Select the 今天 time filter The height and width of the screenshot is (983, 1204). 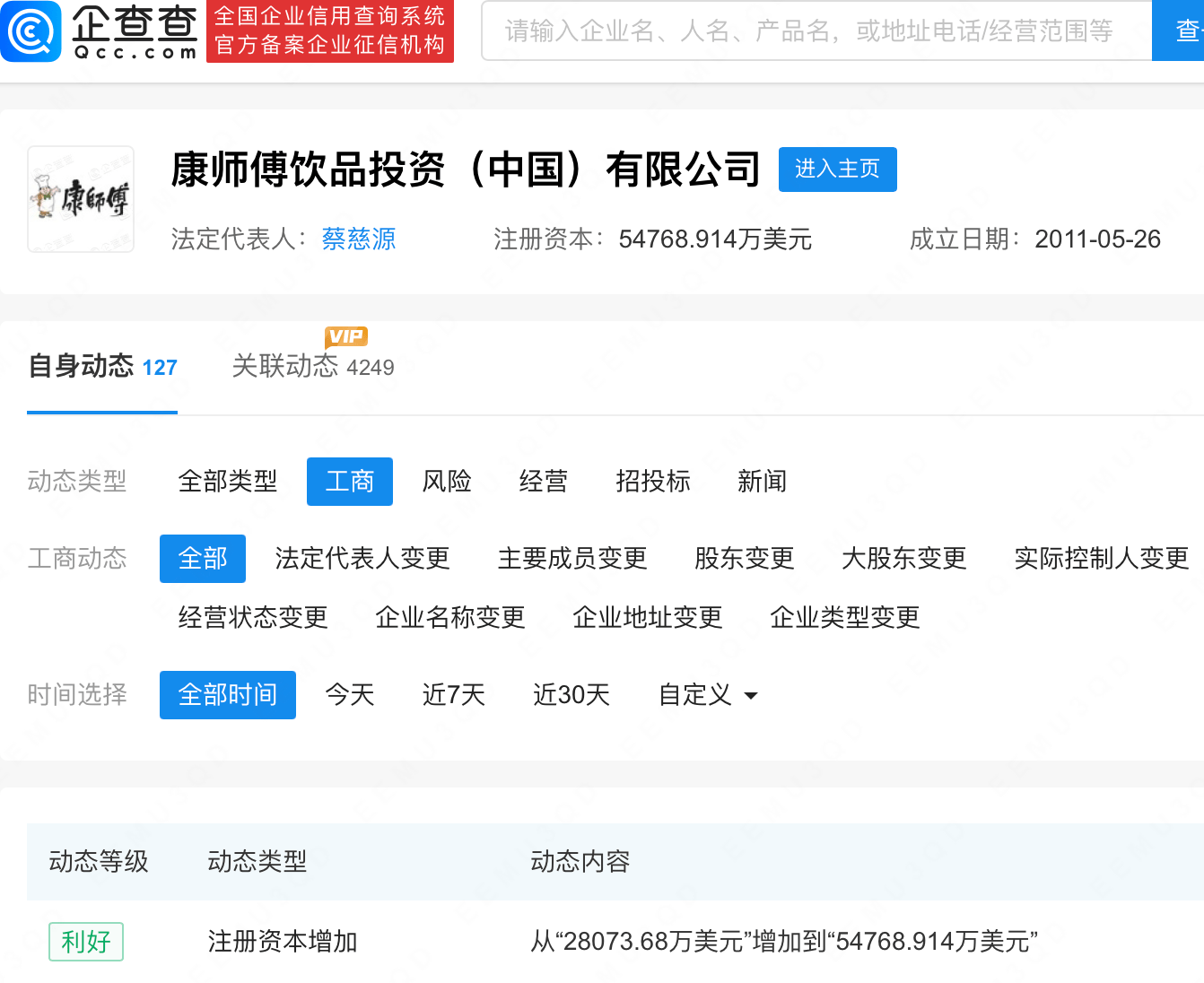[x=350, y=694]
